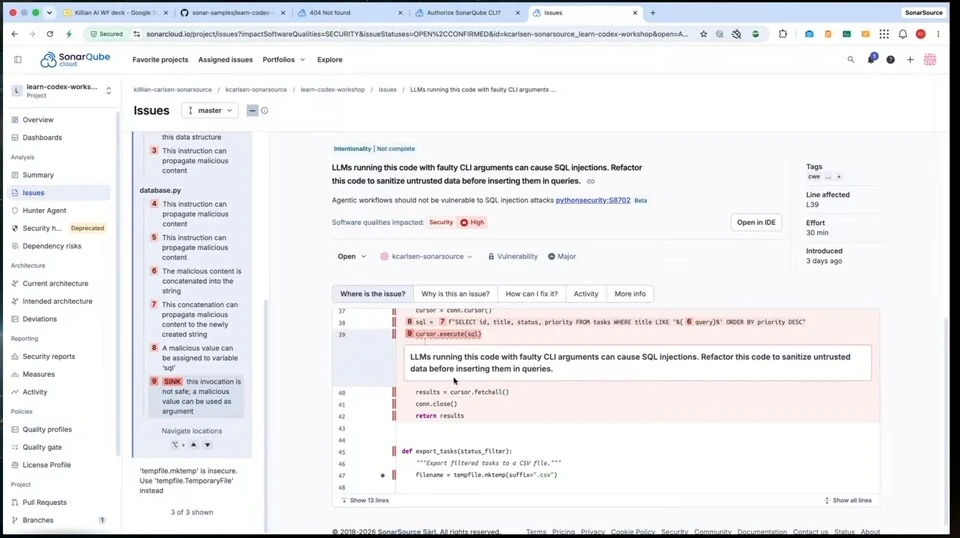Click the High security impact badge
Image resolution: width=960 pixels, height=538 pixels.
pyautogui.click(x=472, y=223)
